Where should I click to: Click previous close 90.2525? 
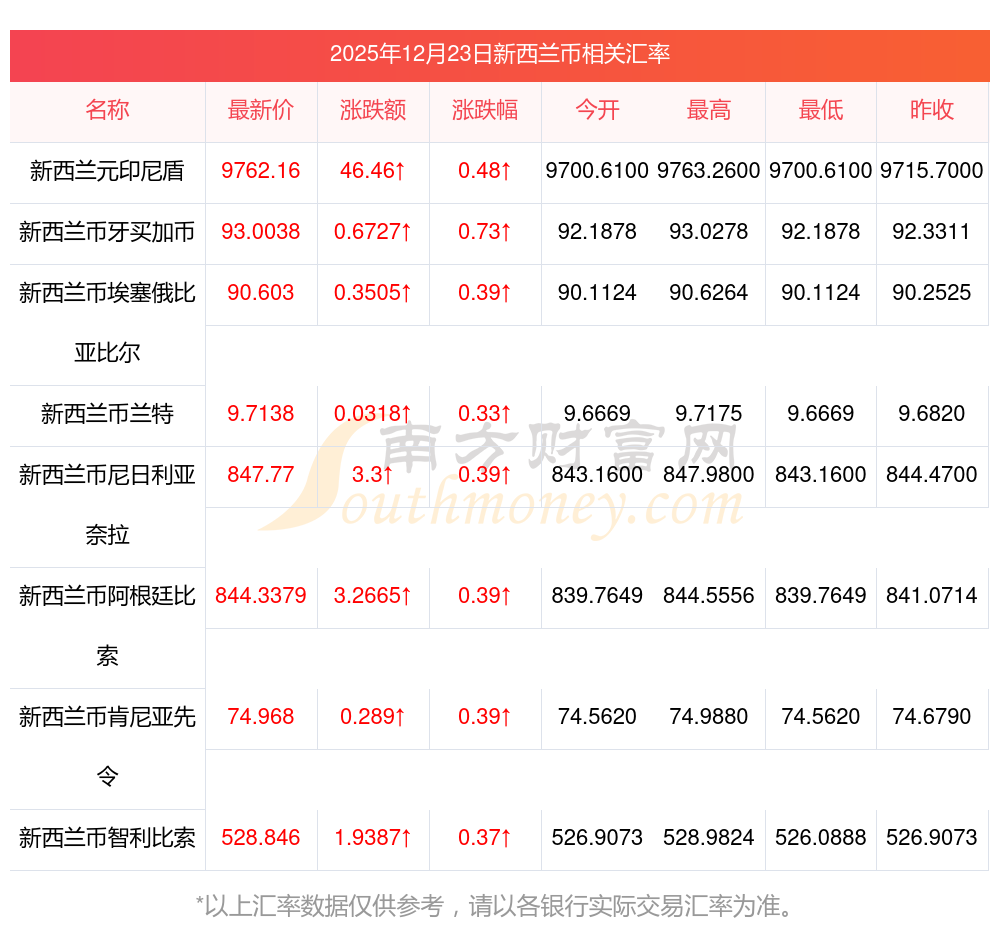[932, 293]
